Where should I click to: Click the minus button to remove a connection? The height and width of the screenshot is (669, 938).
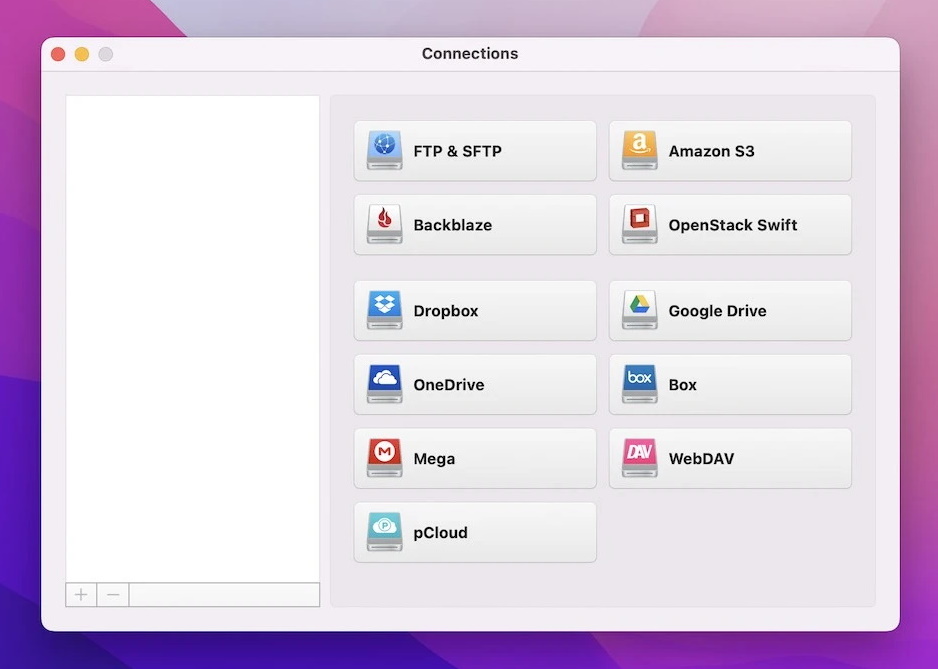coord(113,595)
